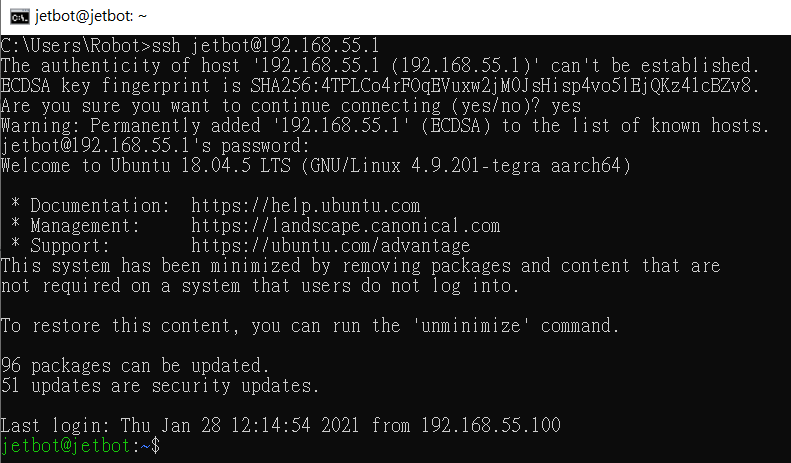Click the https://landscape.canonical.com management URL
This screenshot has width=791, height=463.
pyautogui.click(x=346, y=226)
